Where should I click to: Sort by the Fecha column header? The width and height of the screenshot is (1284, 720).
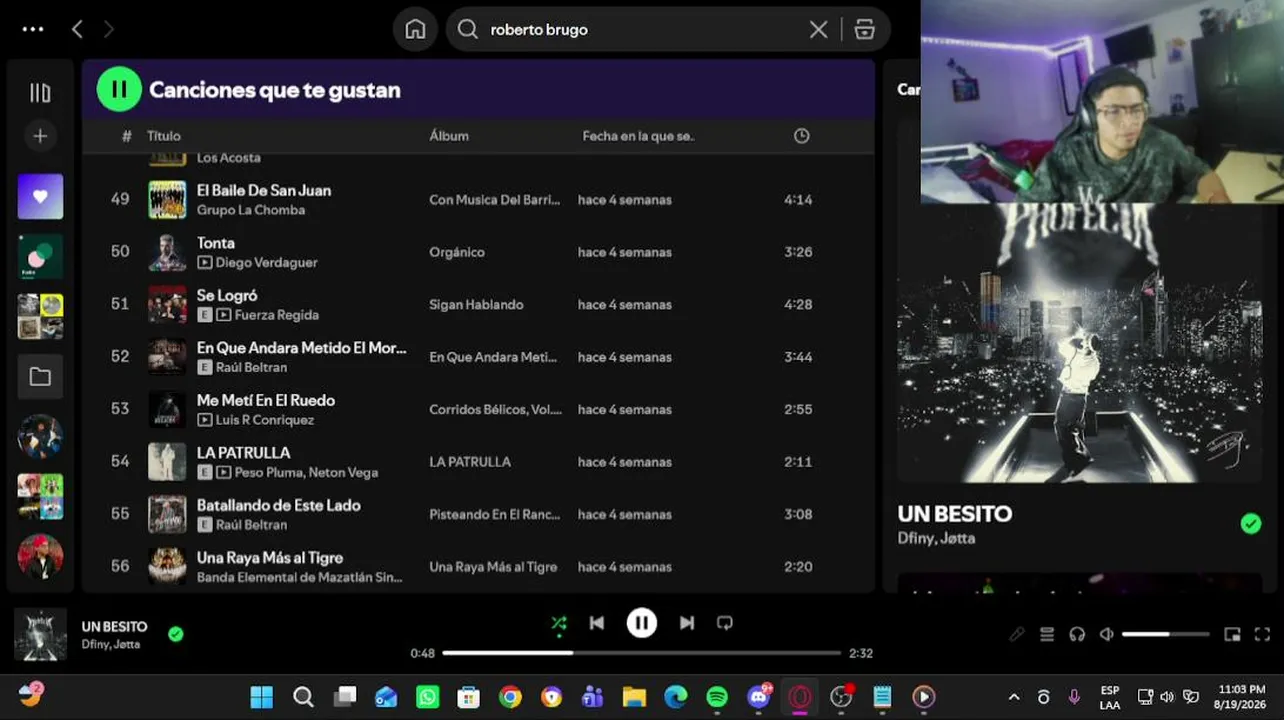tap(638, 136)
